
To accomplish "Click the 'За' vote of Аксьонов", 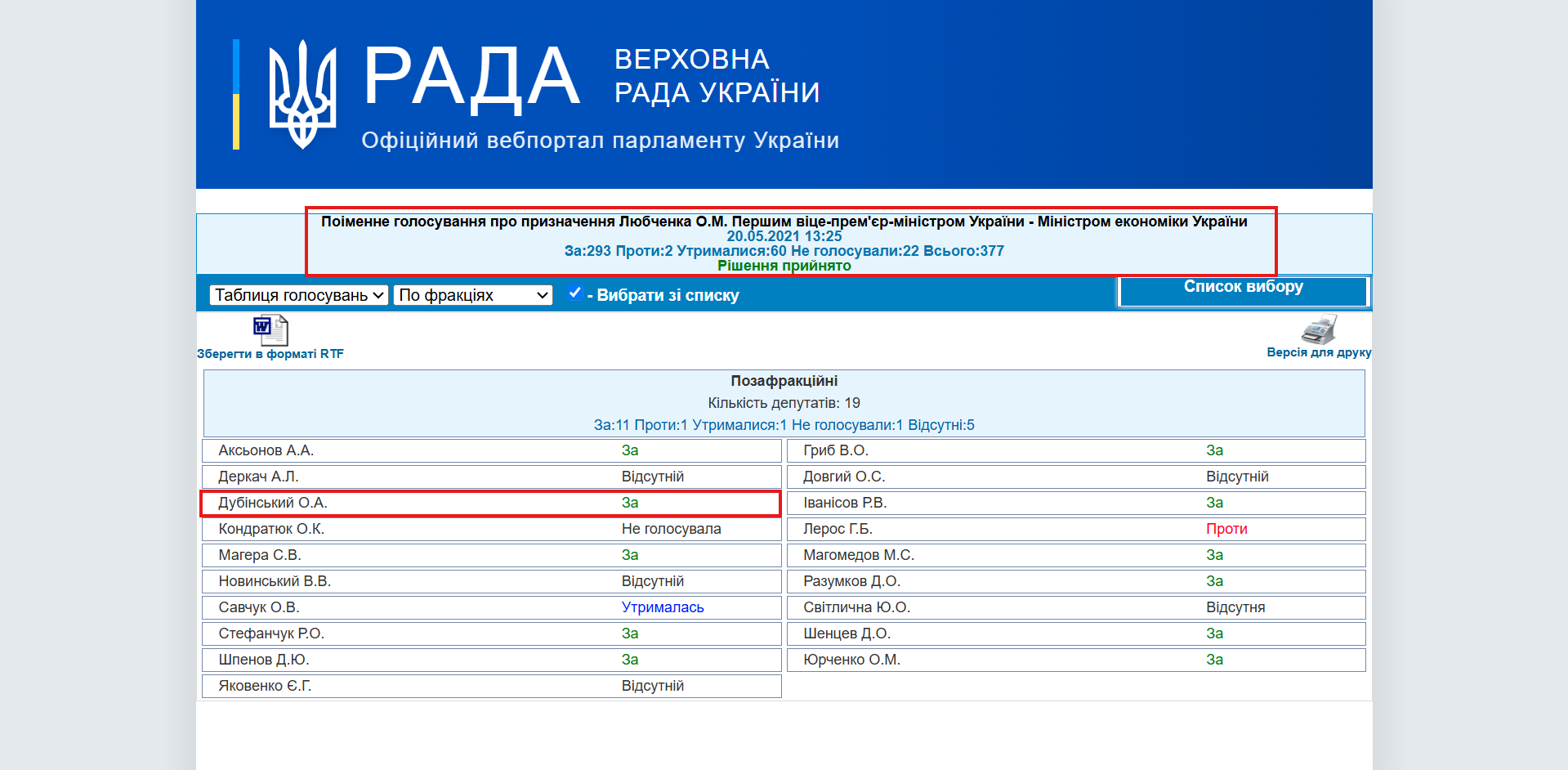I will tap(630, 450).
